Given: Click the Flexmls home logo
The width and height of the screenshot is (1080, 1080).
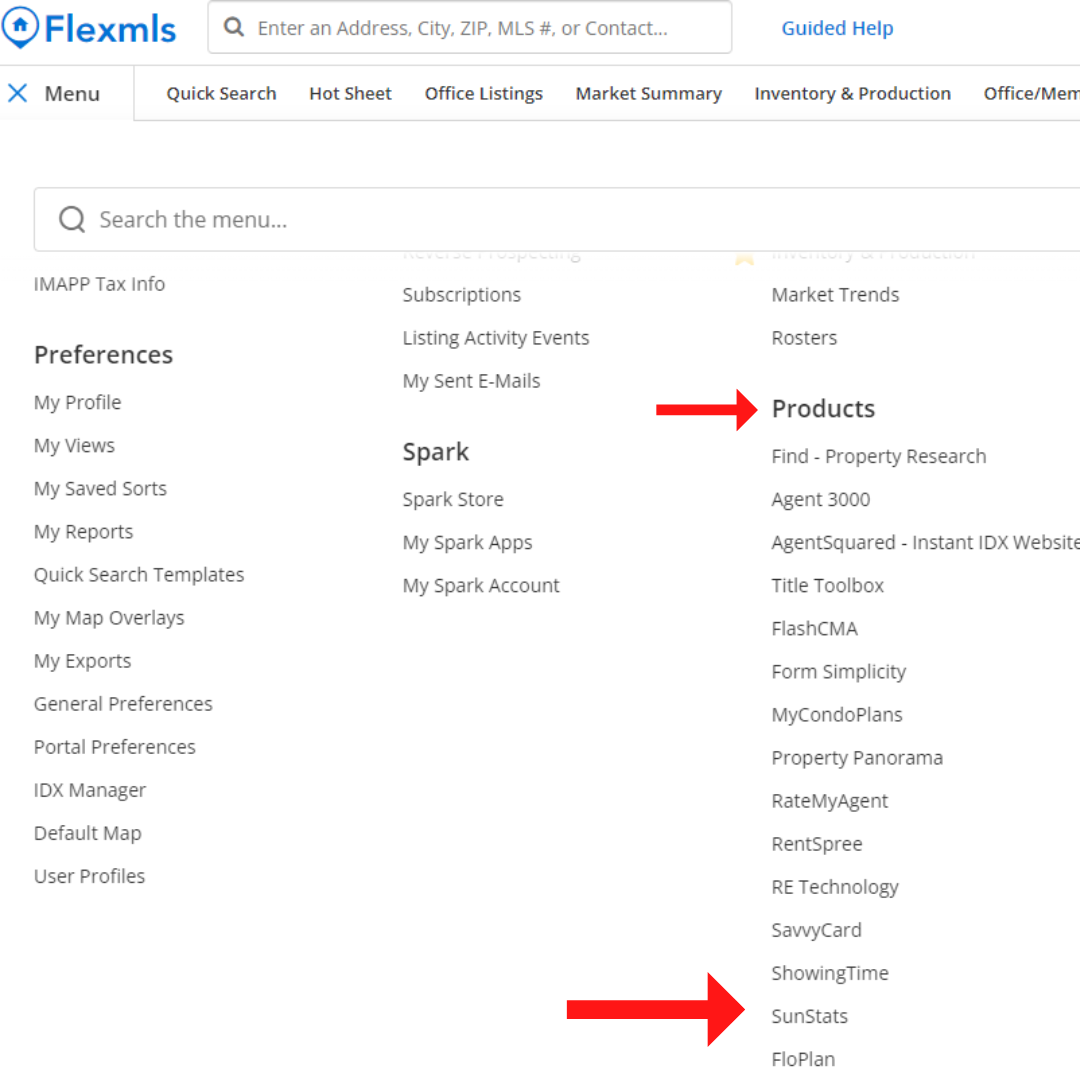Looking at the screenshot, I should point(88,28).
